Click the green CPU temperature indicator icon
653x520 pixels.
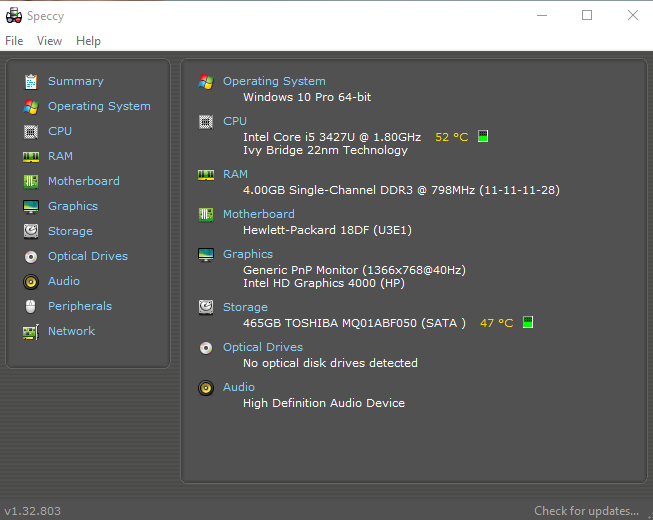(x=483, y=136)
